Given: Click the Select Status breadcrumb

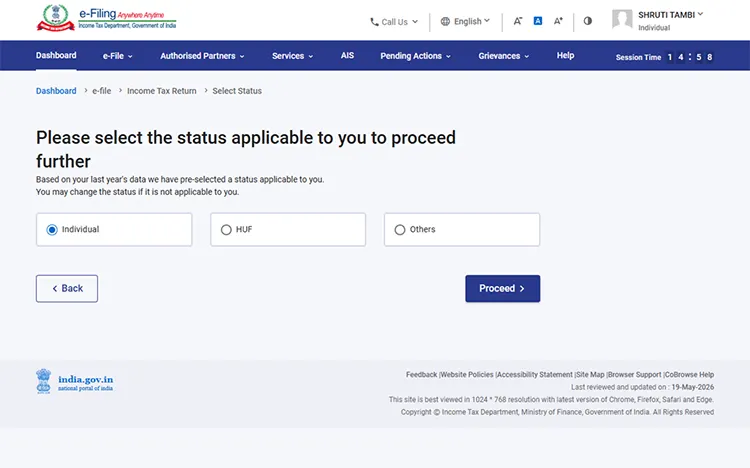Looking at the screenshot, I should point(237,91).
